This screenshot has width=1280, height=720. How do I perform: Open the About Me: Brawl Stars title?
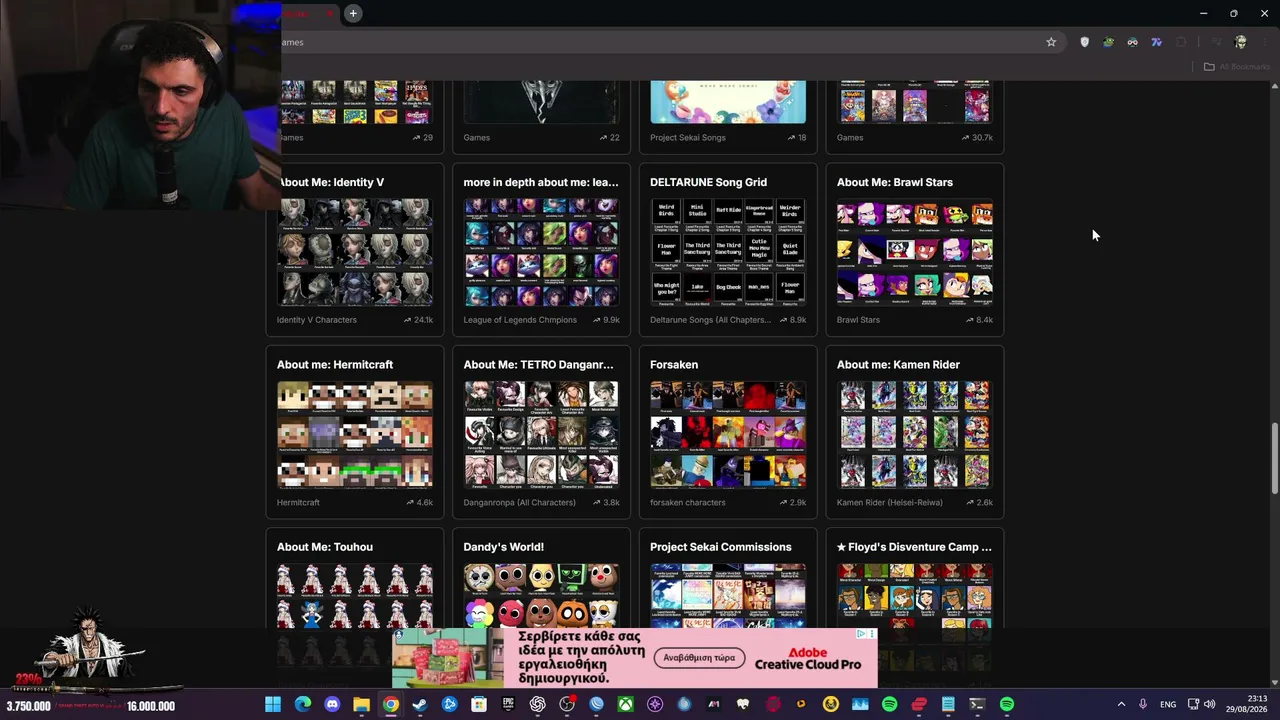point(895,182)
